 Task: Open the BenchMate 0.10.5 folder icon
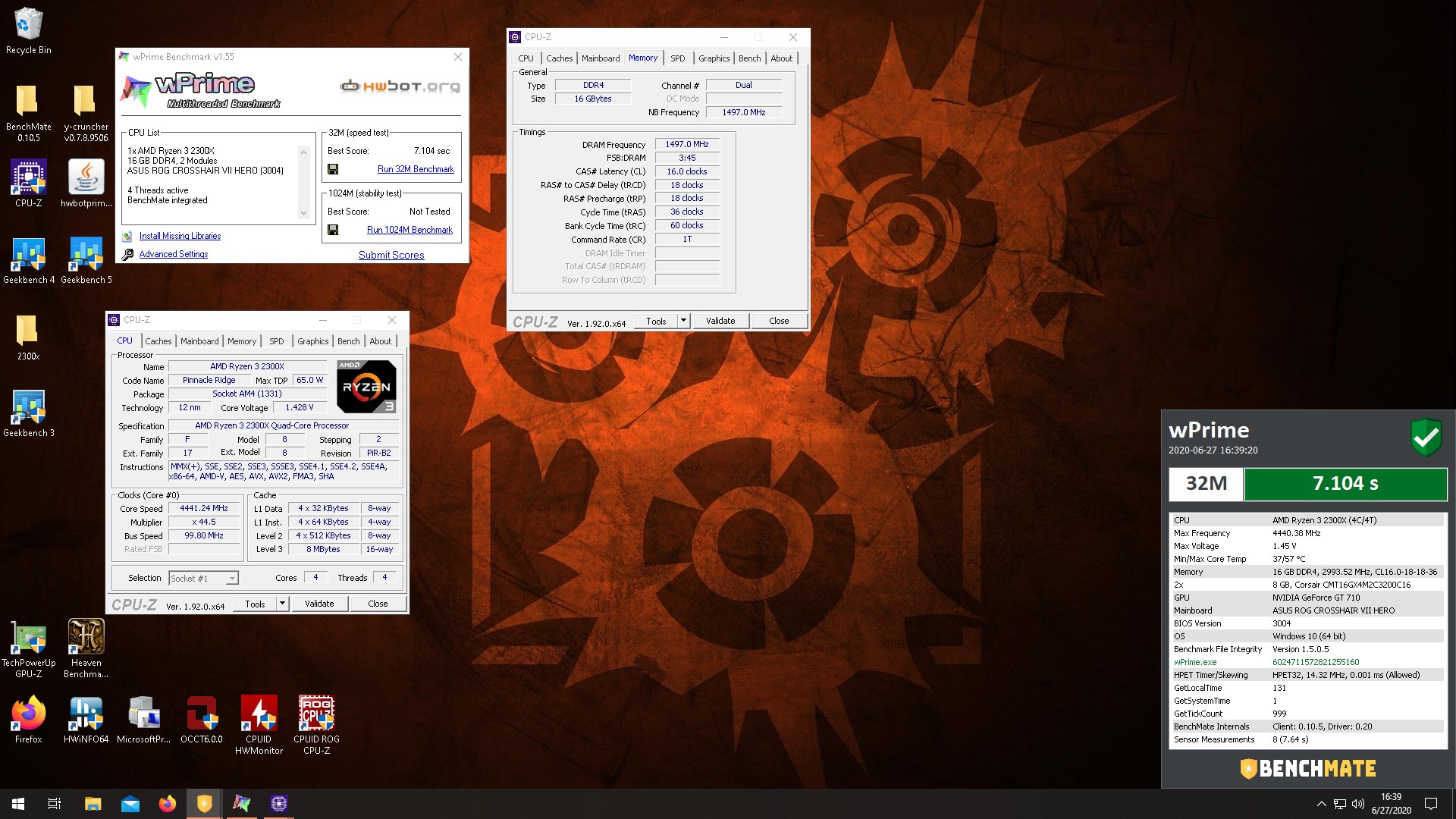pos(29,112)
